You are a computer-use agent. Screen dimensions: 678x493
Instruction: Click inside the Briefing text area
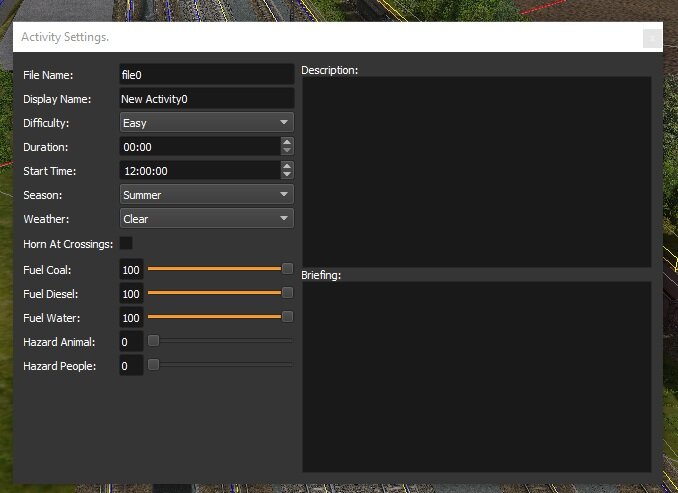coord(477,376)
